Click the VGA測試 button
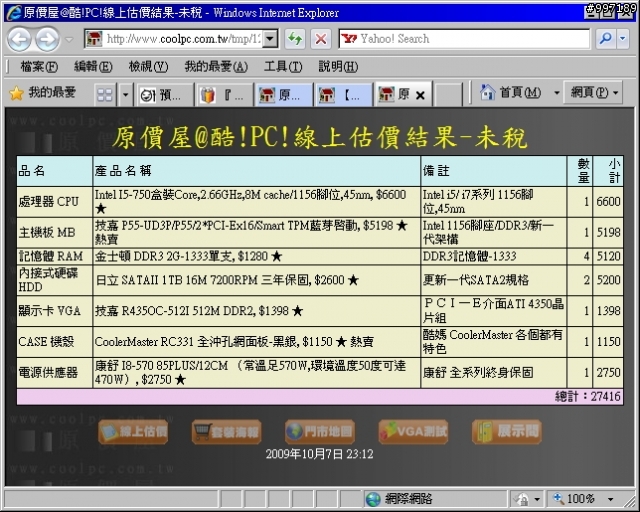This screenshot has height=512, width=640. point(413,432)
